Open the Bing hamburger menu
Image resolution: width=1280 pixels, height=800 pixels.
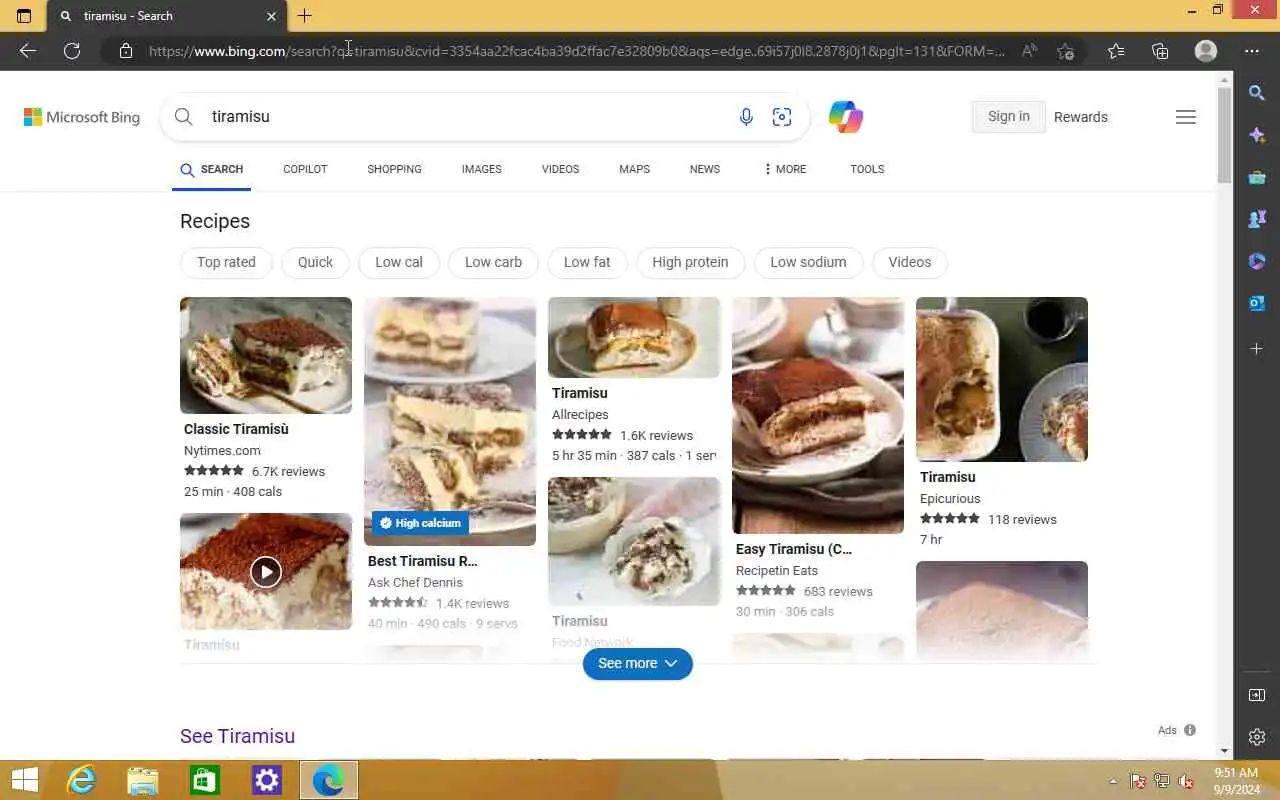[x=1186, y=117]
